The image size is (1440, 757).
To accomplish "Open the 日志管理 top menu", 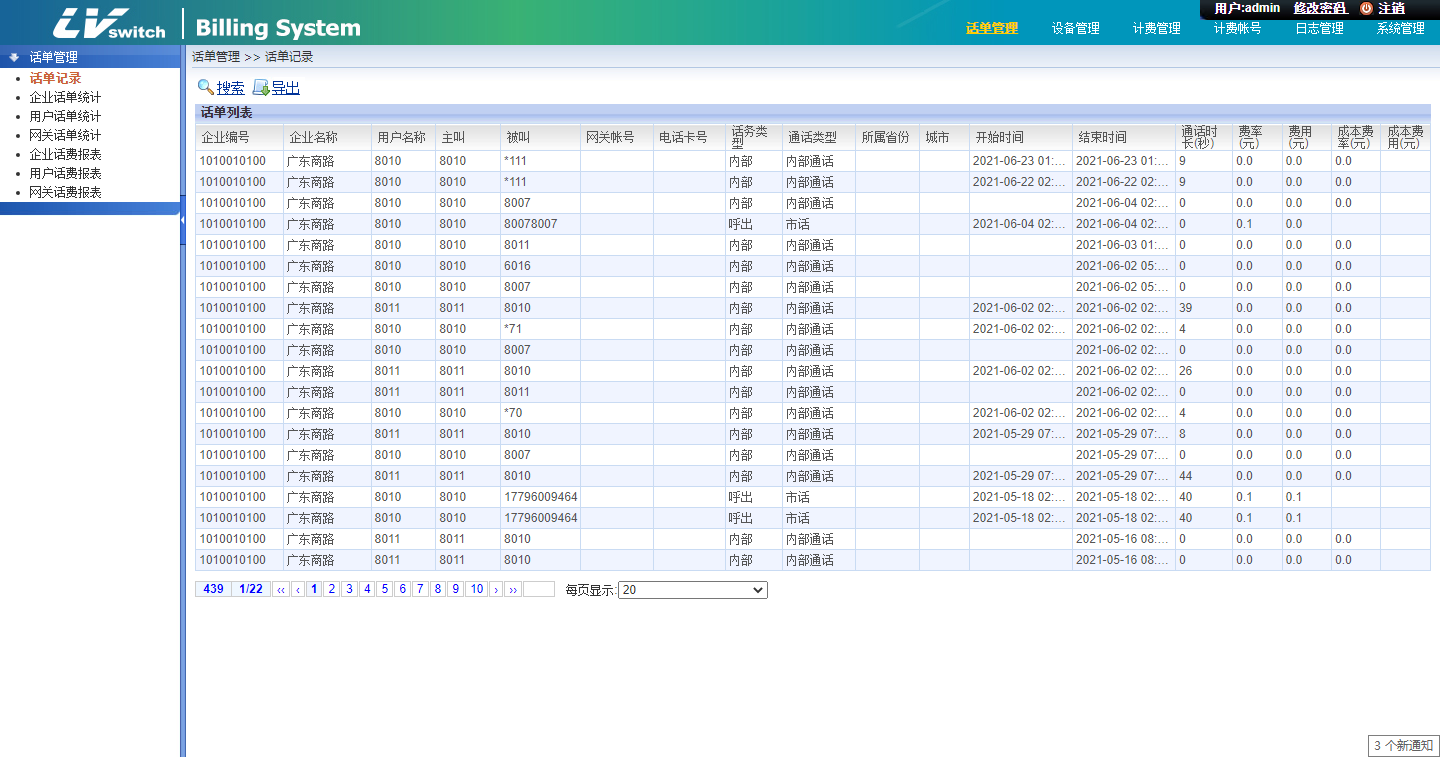I will pos(1320,28).
